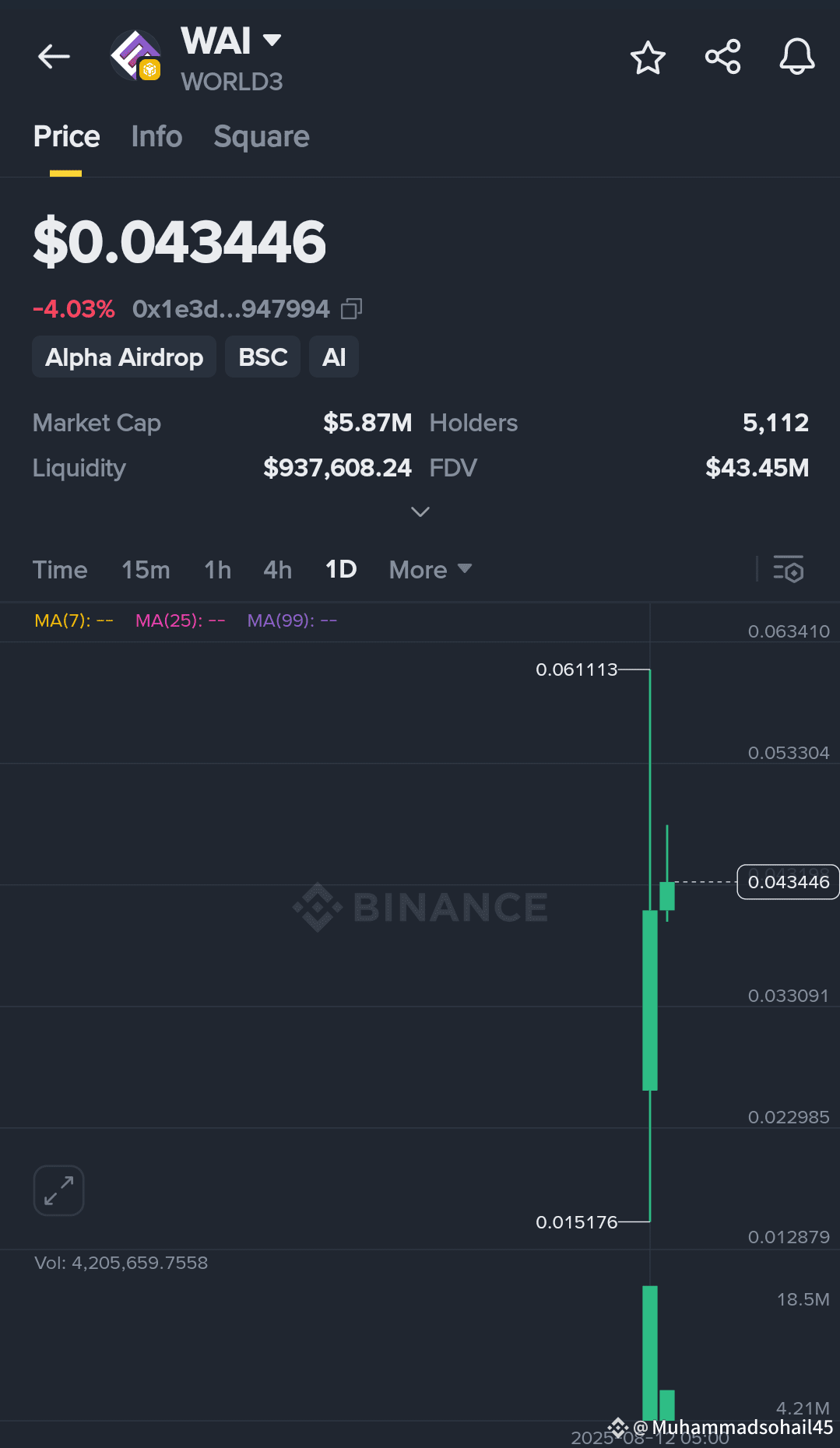Add WAI to favorites with star icon
The image size is (840, 1448).
(x=648, y=58)
